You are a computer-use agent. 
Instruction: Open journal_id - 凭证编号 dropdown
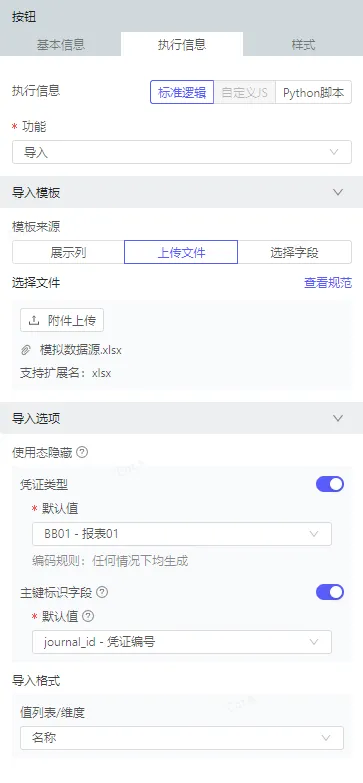pyautogui.click(x=182, y=642)
